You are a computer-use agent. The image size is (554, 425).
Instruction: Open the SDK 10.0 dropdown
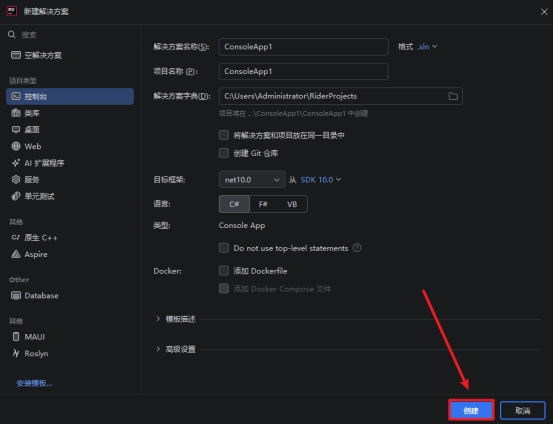tap(321, 180)
